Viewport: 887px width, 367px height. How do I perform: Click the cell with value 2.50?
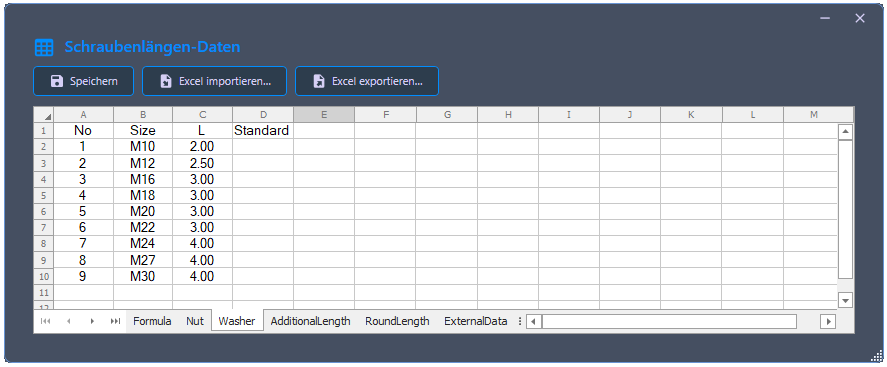pyautogui.click(x=203, y=163)
